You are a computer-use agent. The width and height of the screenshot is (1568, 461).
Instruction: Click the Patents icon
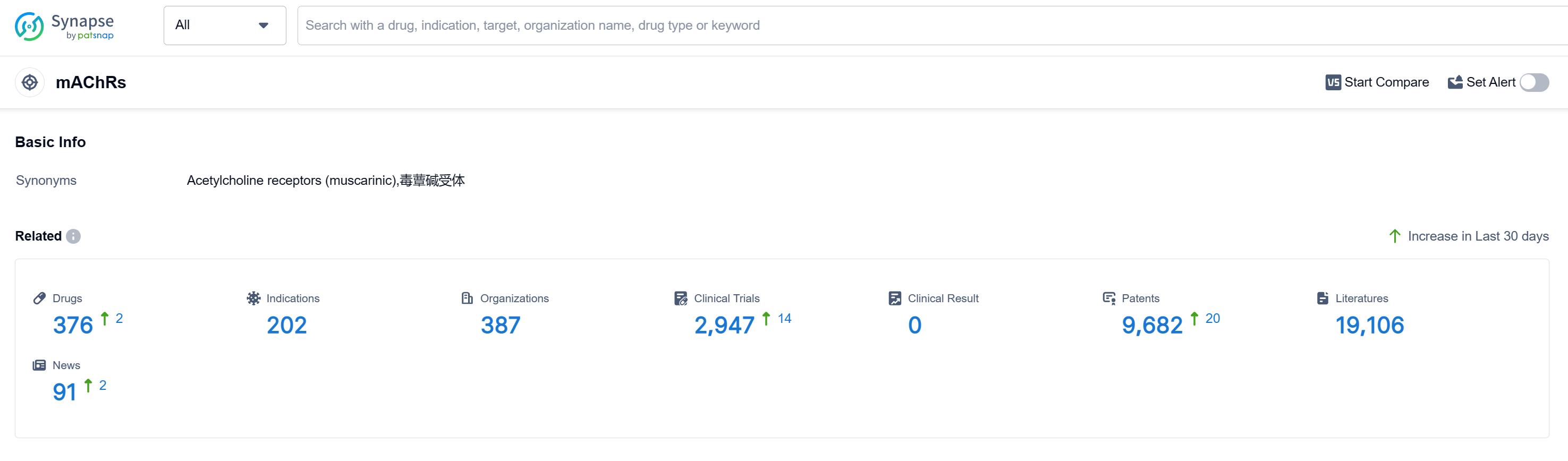tap(1108, 298)
